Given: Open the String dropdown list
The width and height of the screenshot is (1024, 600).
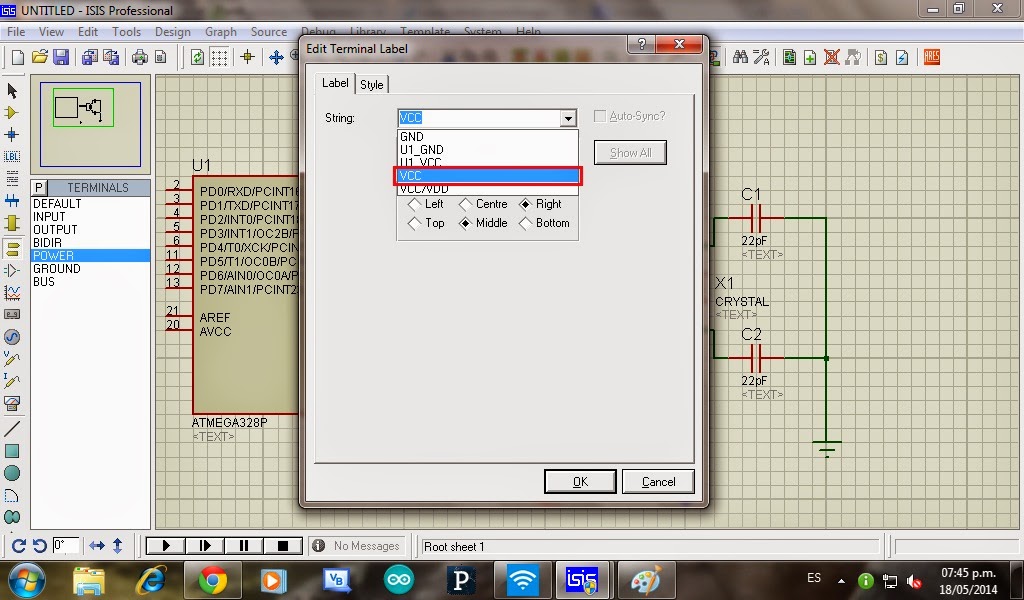Looking at the screenshot, I should pyautogui.click(x=566, y=117).
